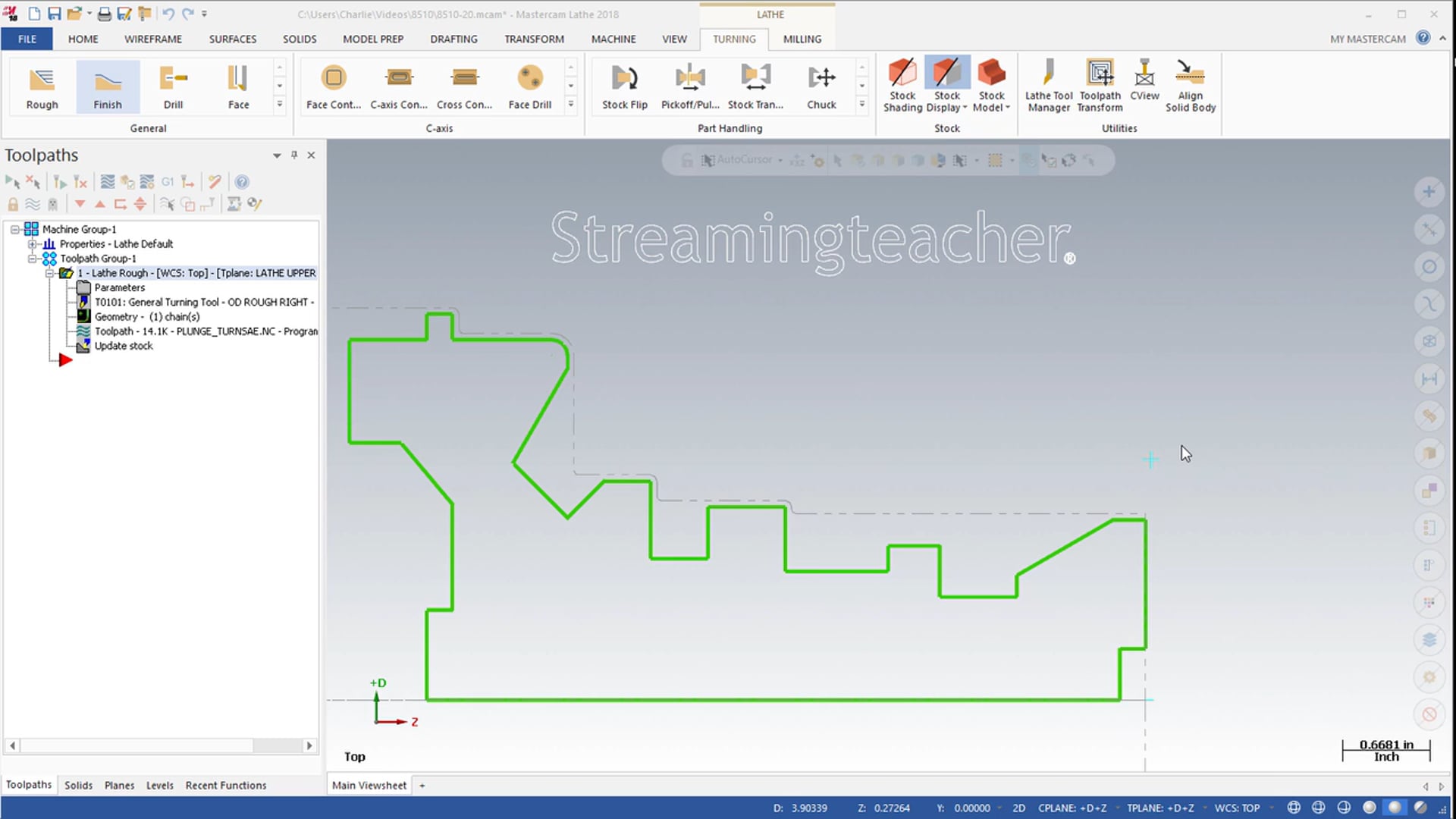Click the Properties - Lathe Default item
Screen dimensions: 1456x819
[116, 244]
